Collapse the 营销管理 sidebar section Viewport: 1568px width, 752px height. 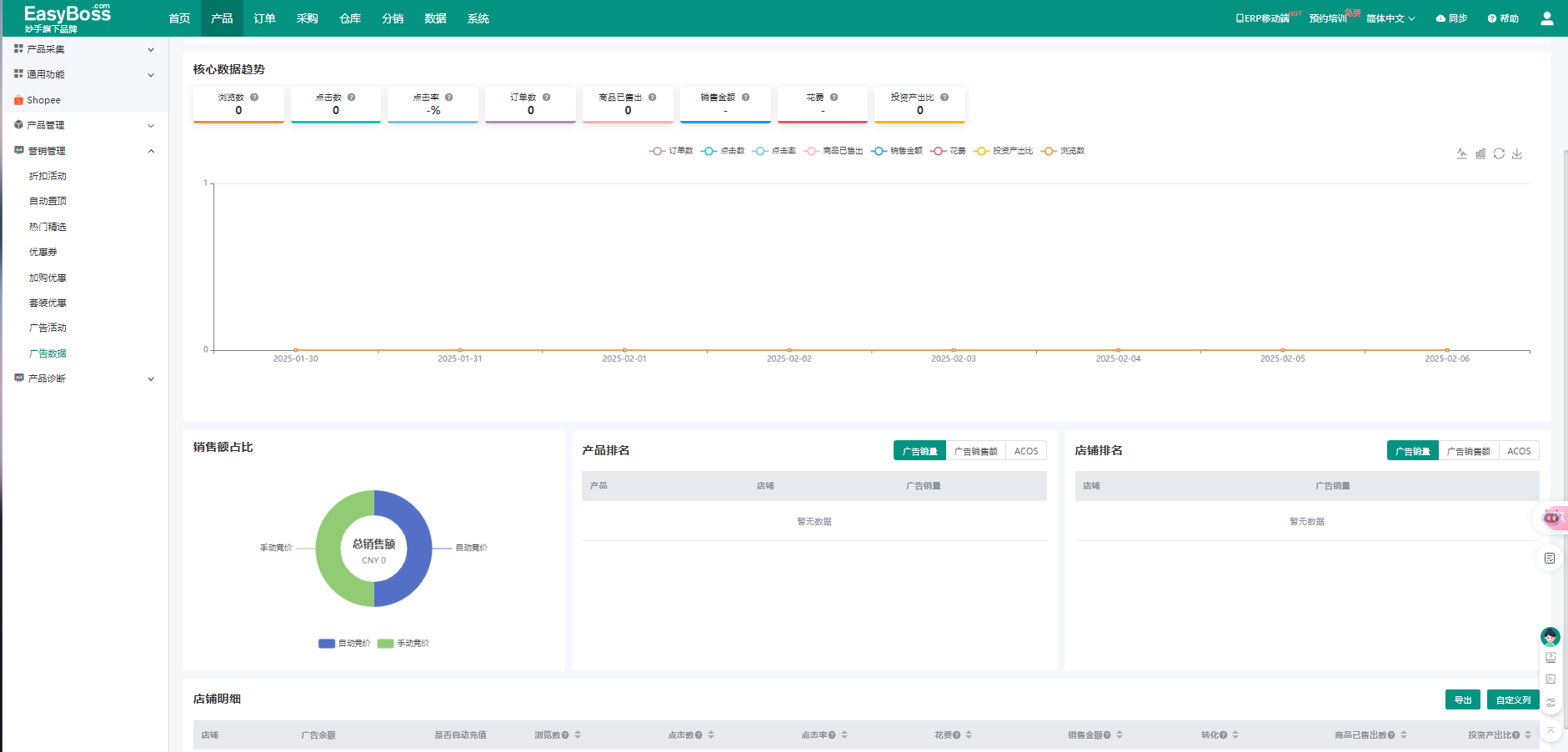[84, 151]
